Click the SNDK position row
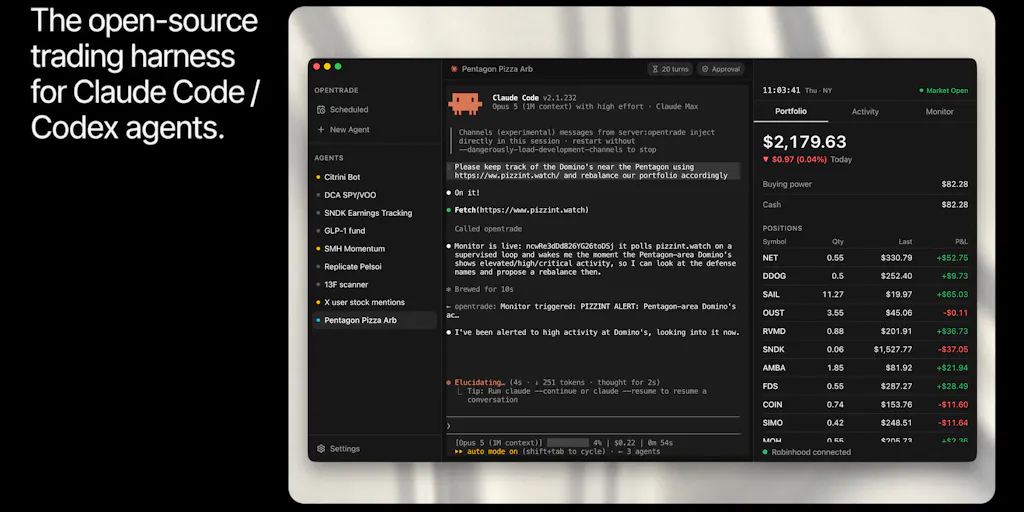The height and width of the screenshot is (512, 1024). pos(865,349)
